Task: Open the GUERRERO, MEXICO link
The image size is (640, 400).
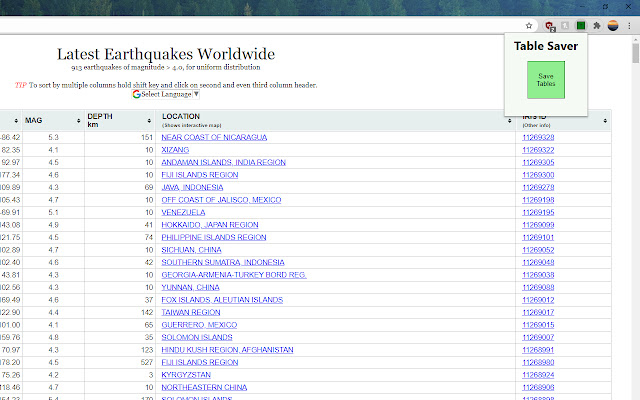Action: 199,325
